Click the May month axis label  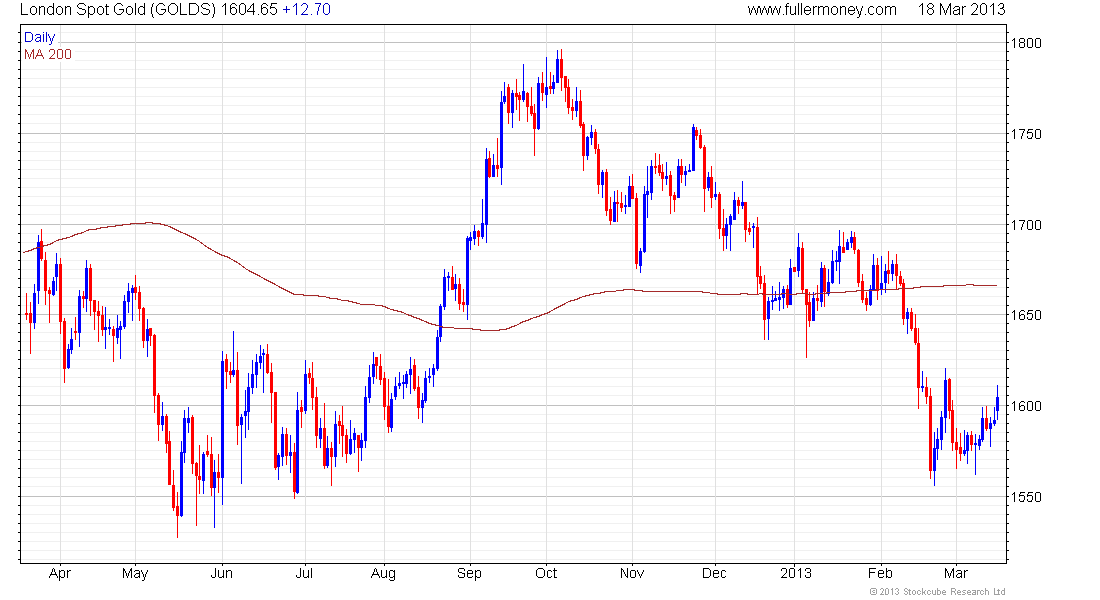(x=135, y=574)
